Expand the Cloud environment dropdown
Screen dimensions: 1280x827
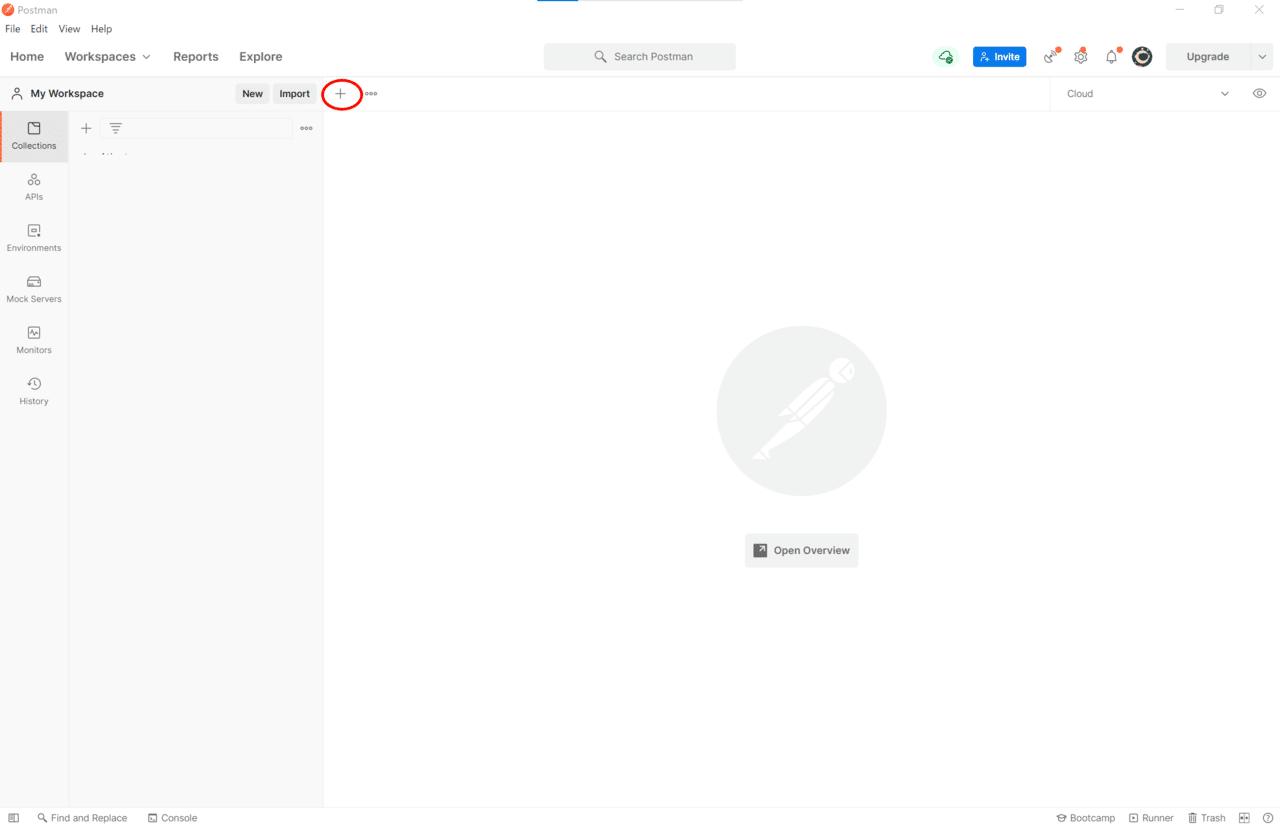coord(1148,94)
